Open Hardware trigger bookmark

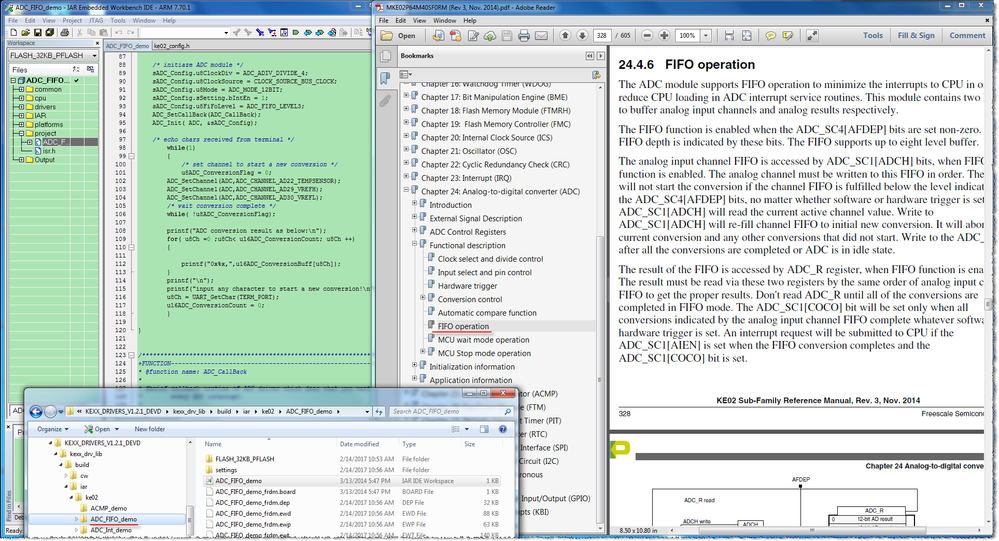click(468, 286)
